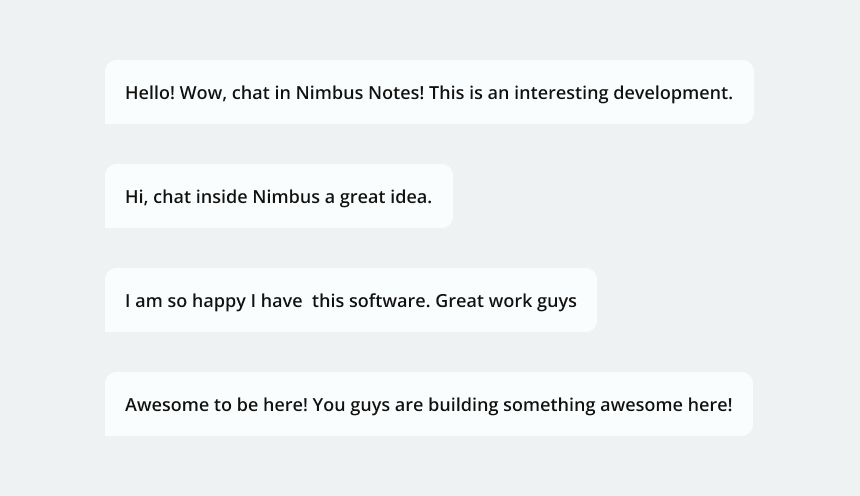Click the word 'interesting' in first message
860x496 pixels.
pyautogui.click(x=561, y=93)
